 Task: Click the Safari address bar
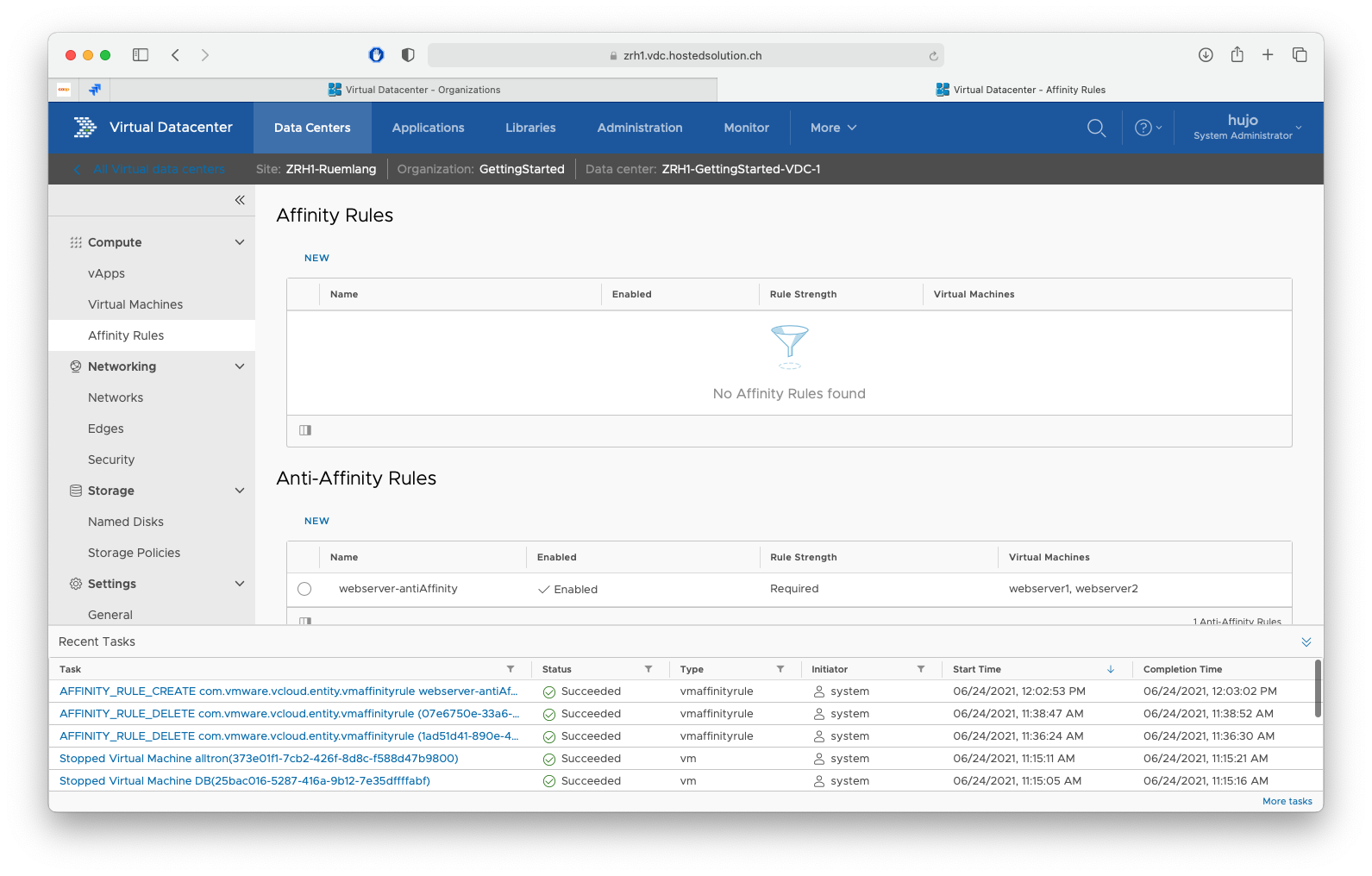[x=686, y=55]
